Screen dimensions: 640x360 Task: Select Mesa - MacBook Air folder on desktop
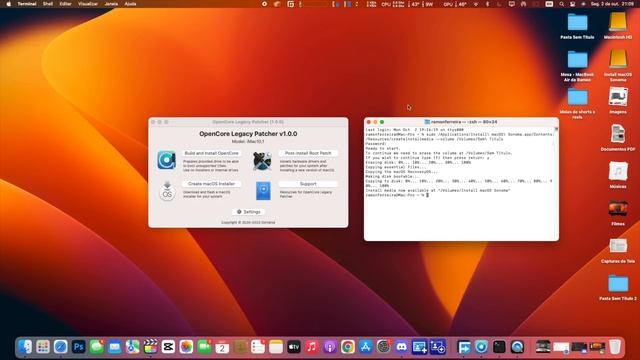coord(577,65)
